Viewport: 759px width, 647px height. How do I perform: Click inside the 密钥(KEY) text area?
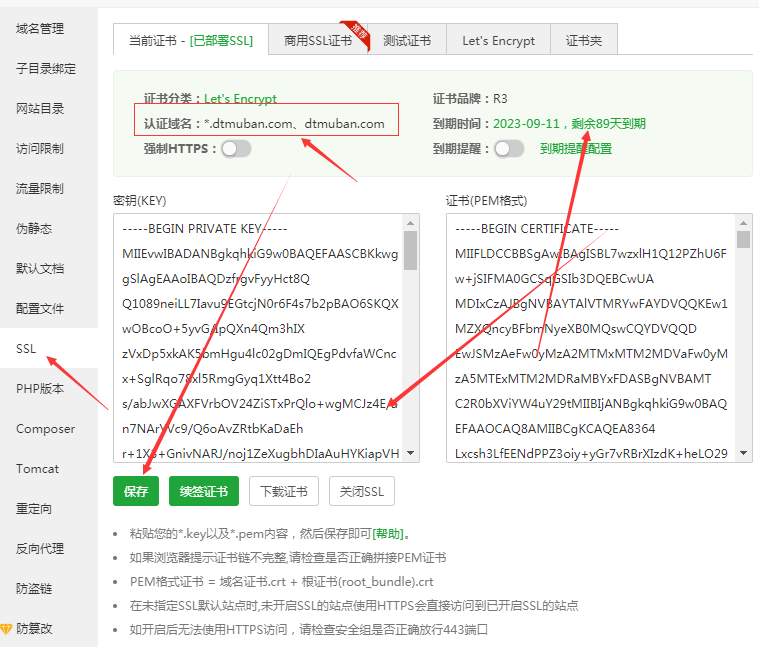click(258, 340)
